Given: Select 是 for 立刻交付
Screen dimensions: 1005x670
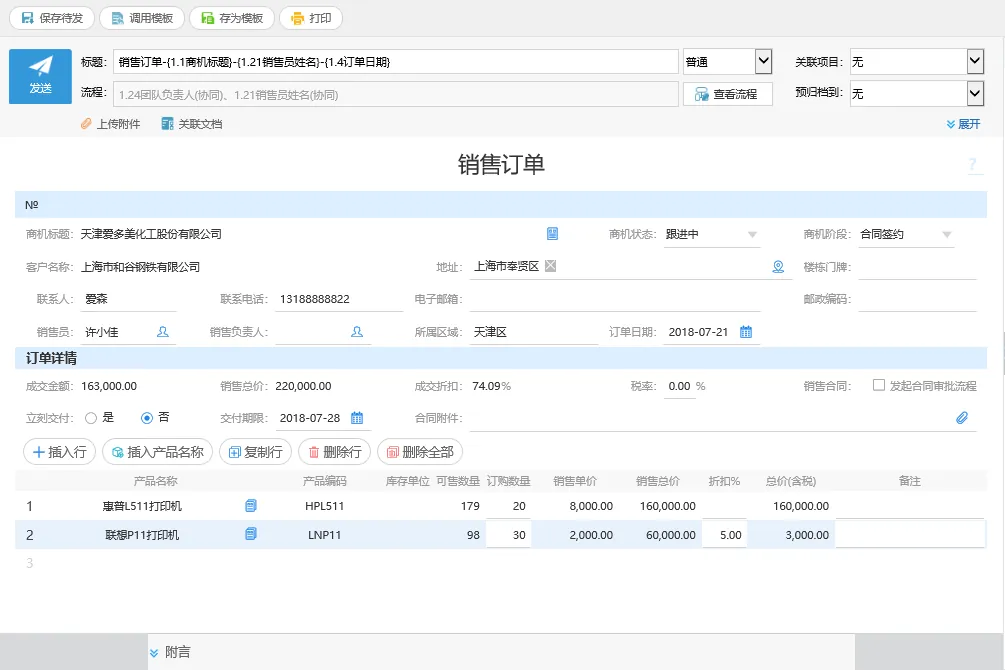Looking at the screenshot, I should tap(91, 418).
